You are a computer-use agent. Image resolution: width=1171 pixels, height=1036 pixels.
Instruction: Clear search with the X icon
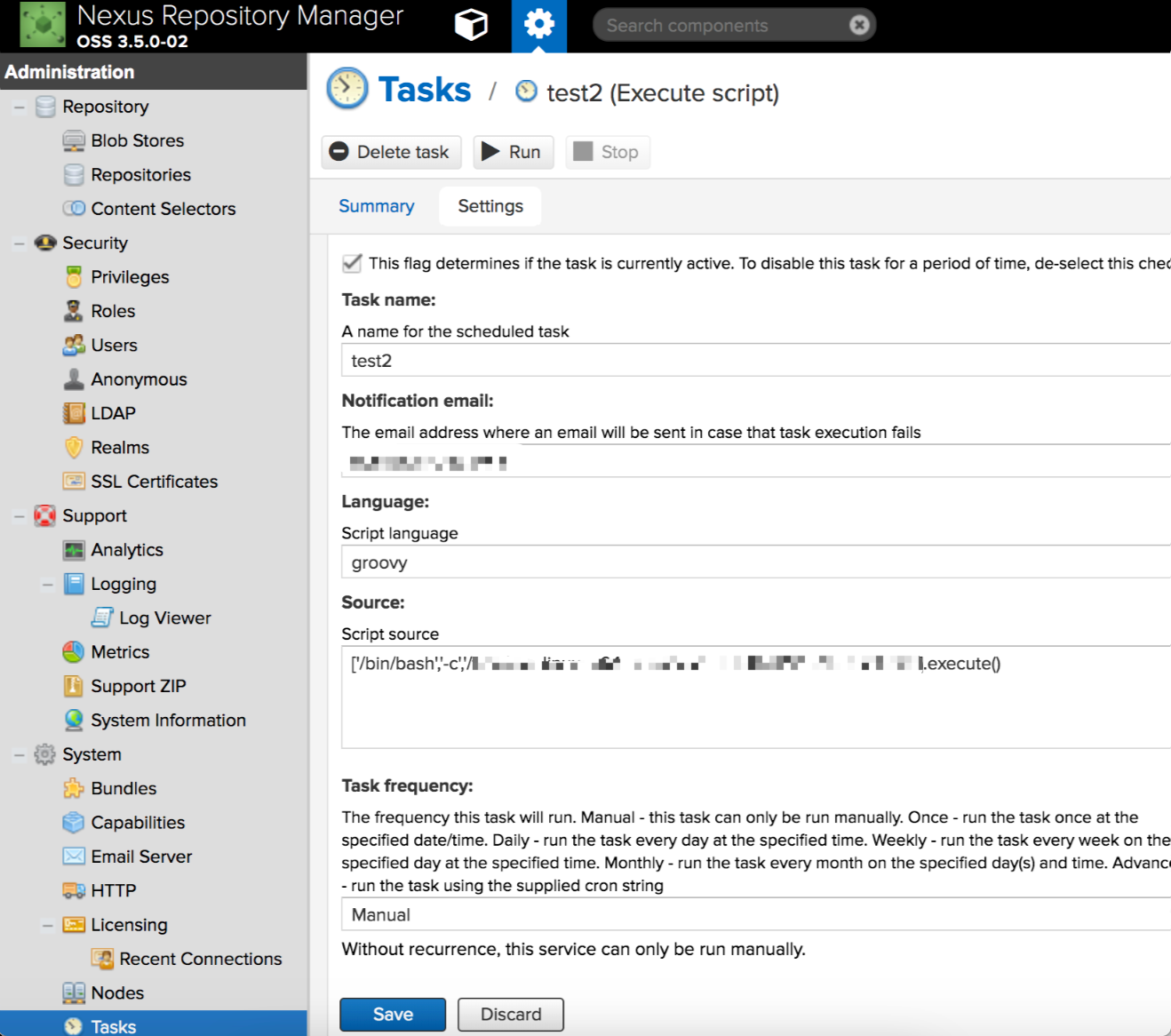coord(859,25)
